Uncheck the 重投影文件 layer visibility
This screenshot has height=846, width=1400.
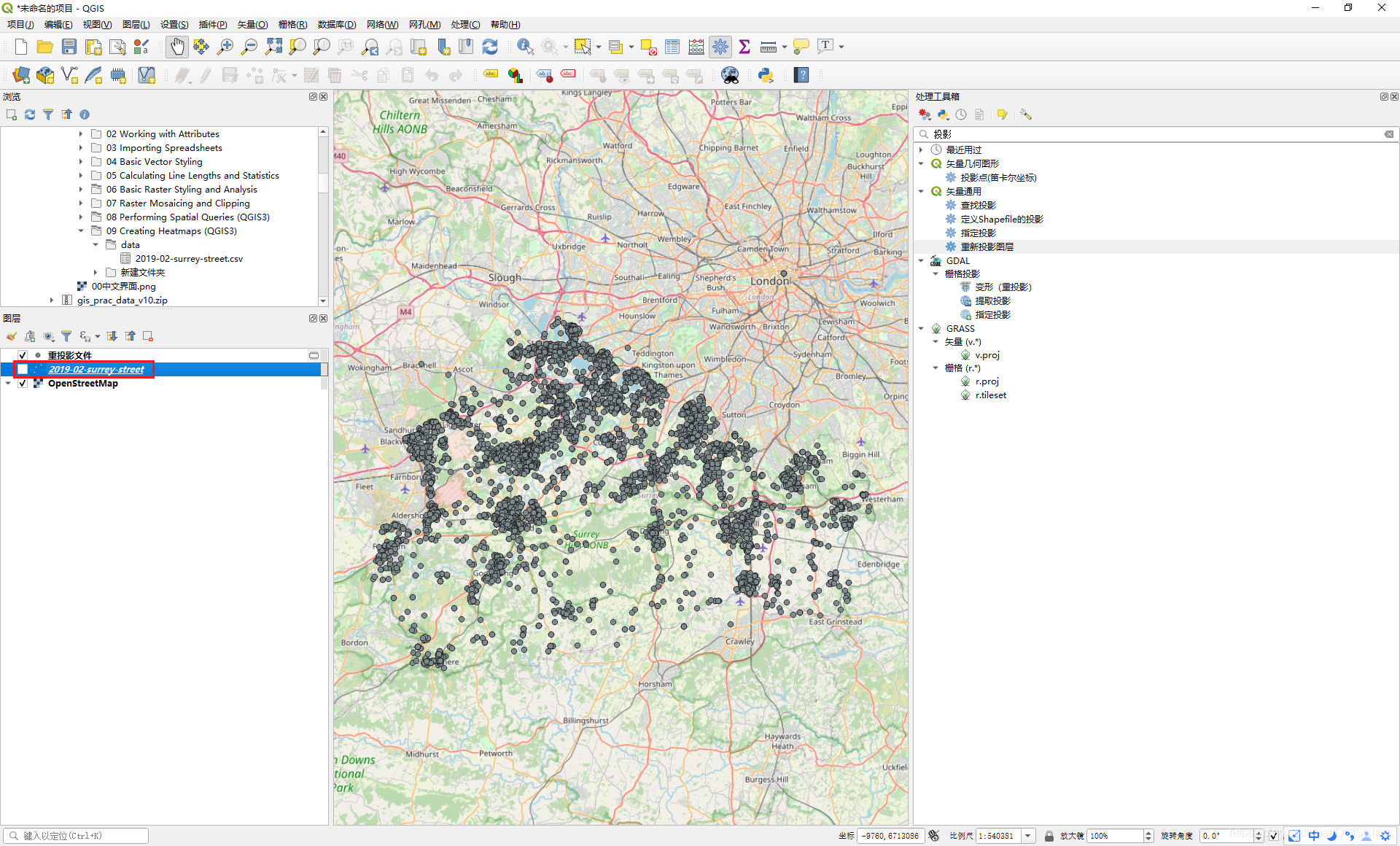(23, 355)
